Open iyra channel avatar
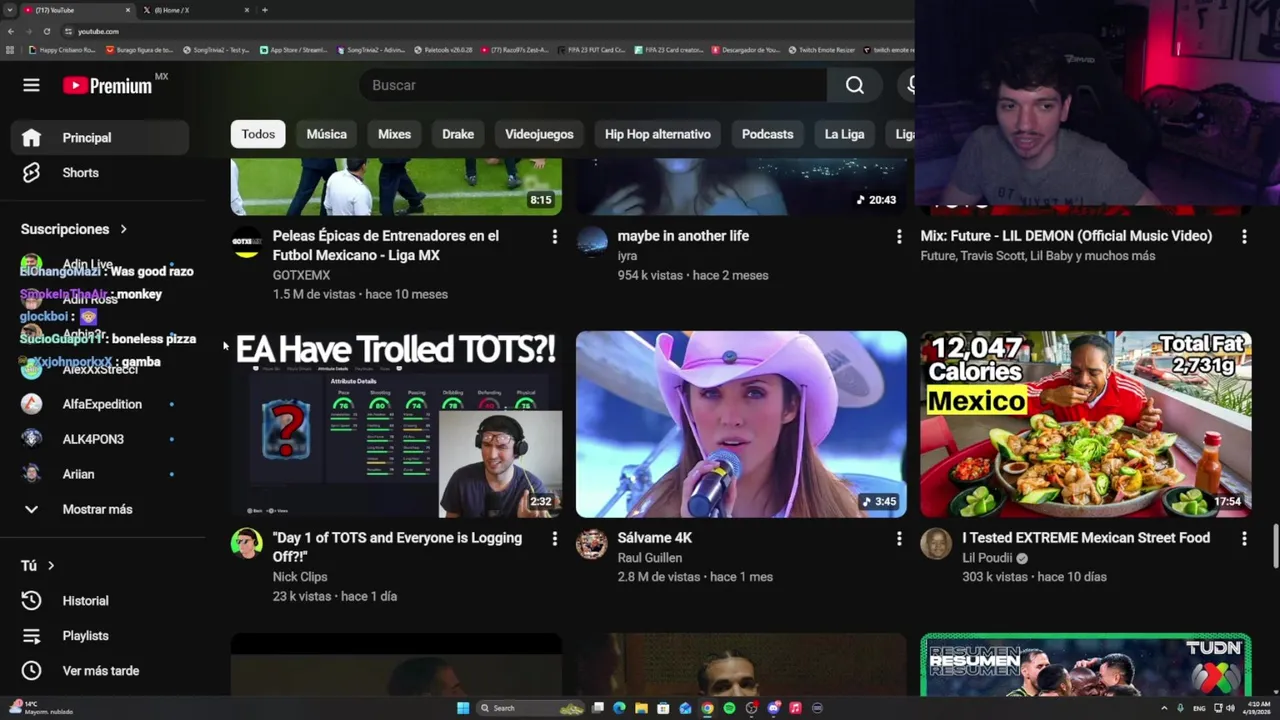1280x720 pixels. (591, 242)
